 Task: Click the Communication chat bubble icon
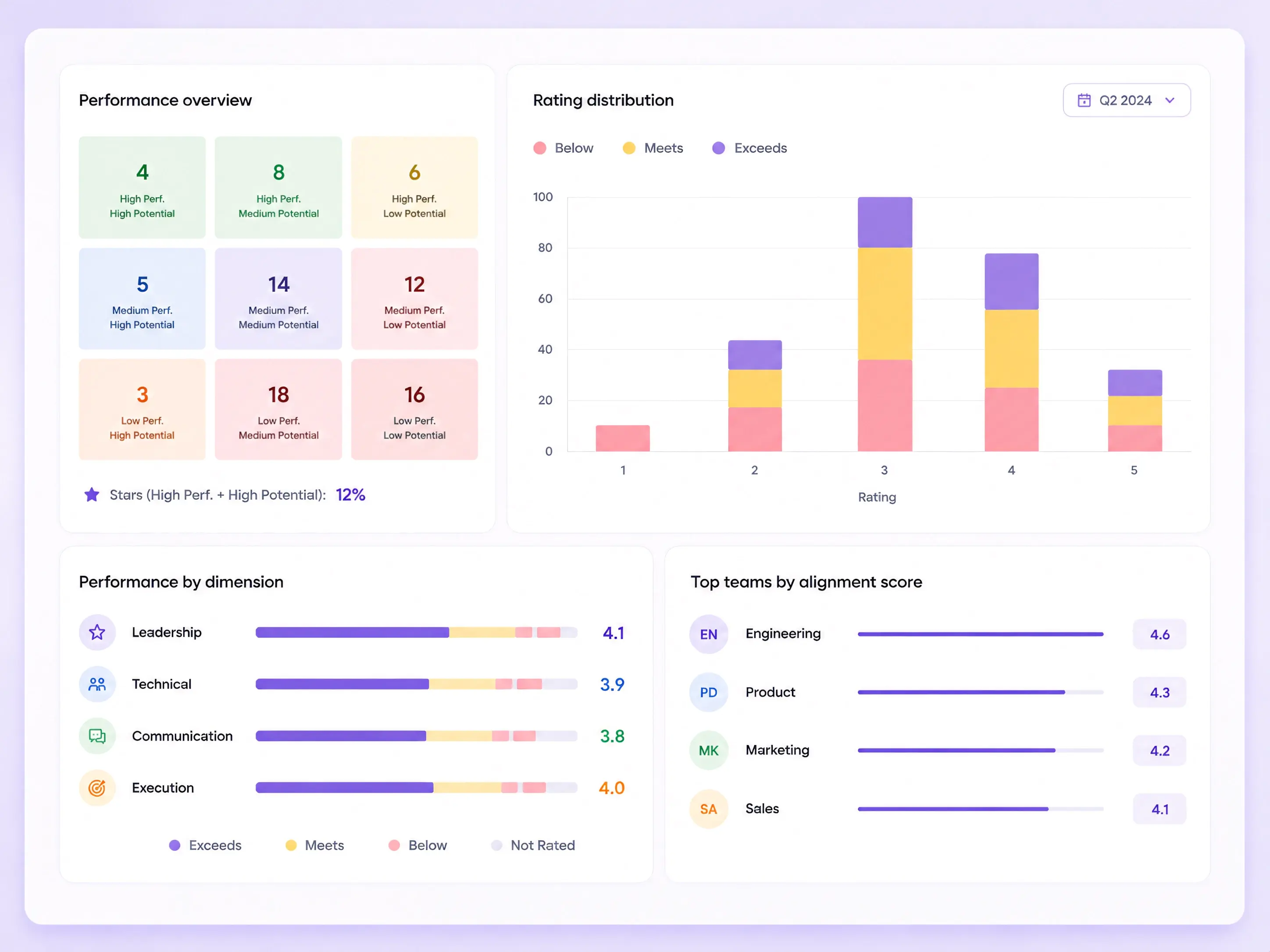click(97, 735)
